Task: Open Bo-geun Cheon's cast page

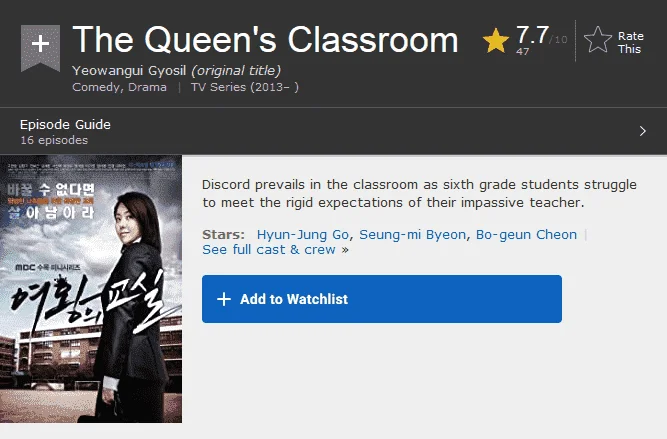Action: (526, 235)
